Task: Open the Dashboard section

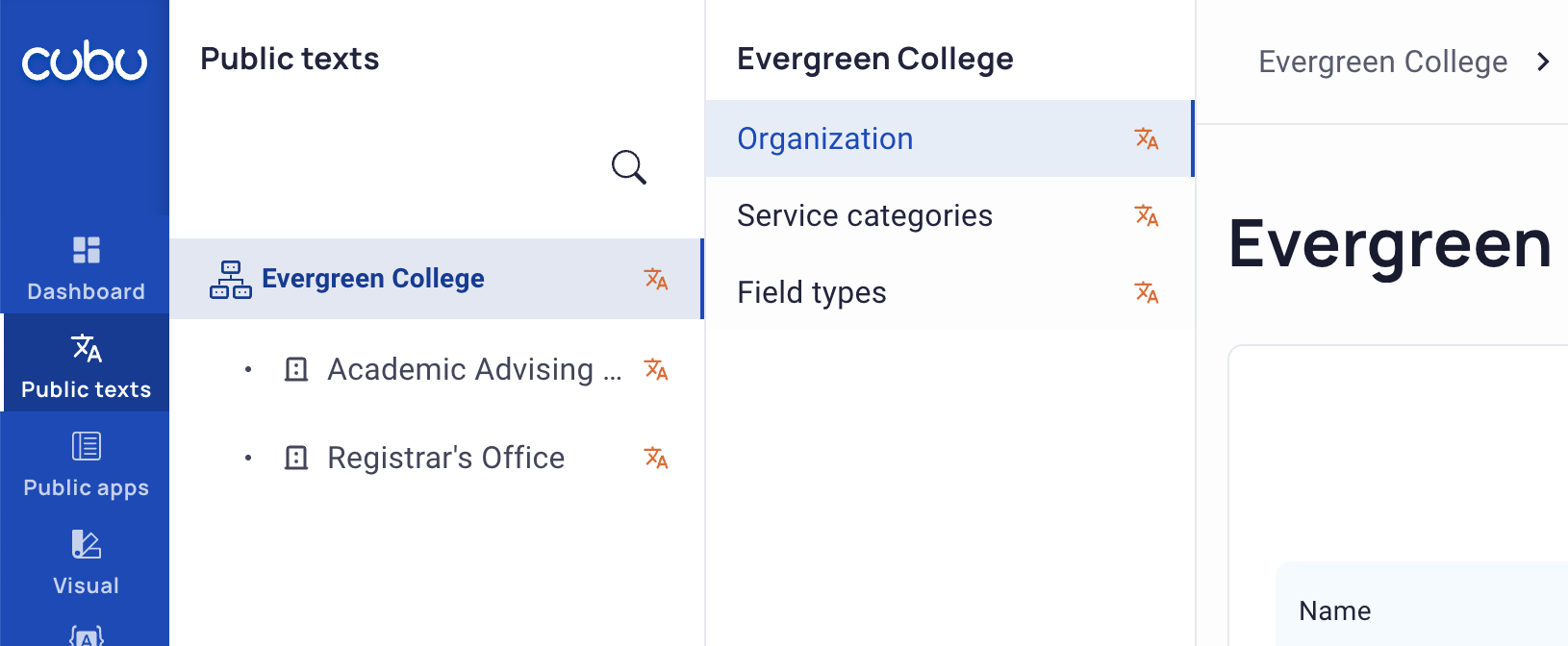Action: pos(86,268)
